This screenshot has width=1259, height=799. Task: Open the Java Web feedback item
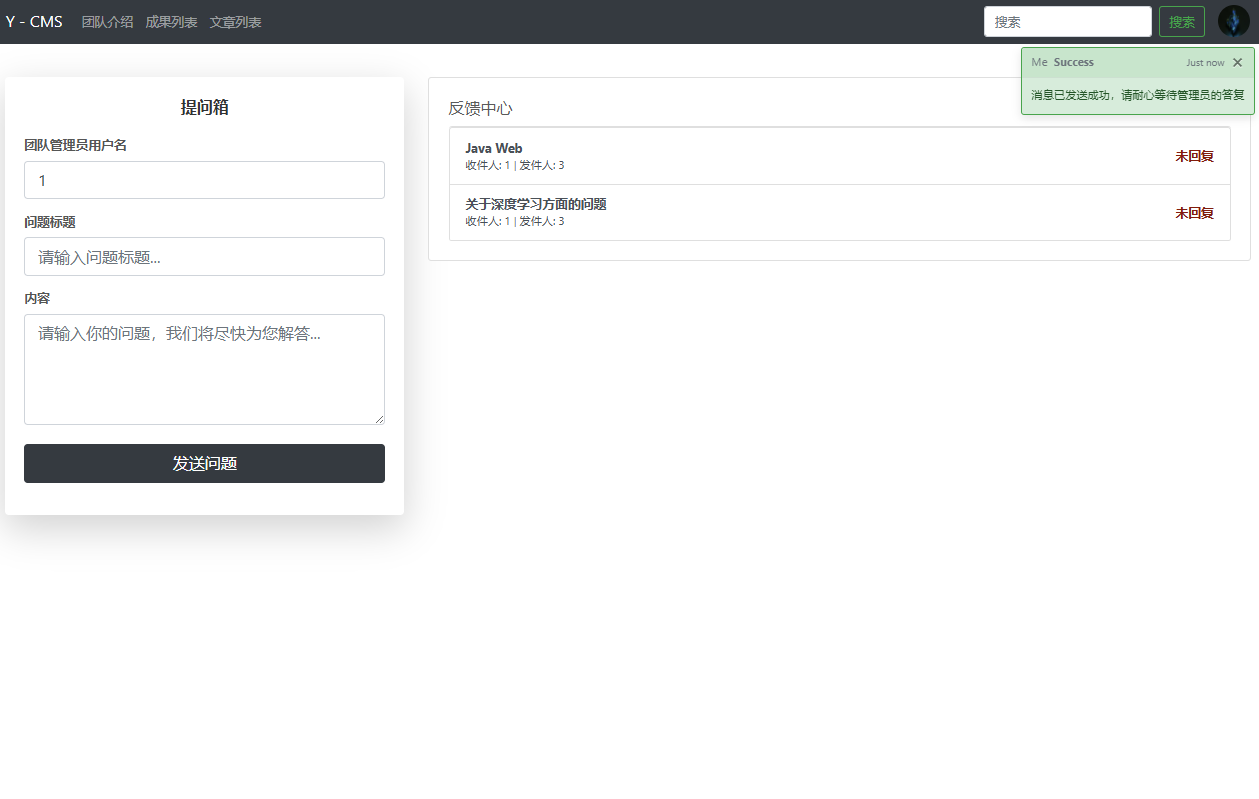coord(494,149)
